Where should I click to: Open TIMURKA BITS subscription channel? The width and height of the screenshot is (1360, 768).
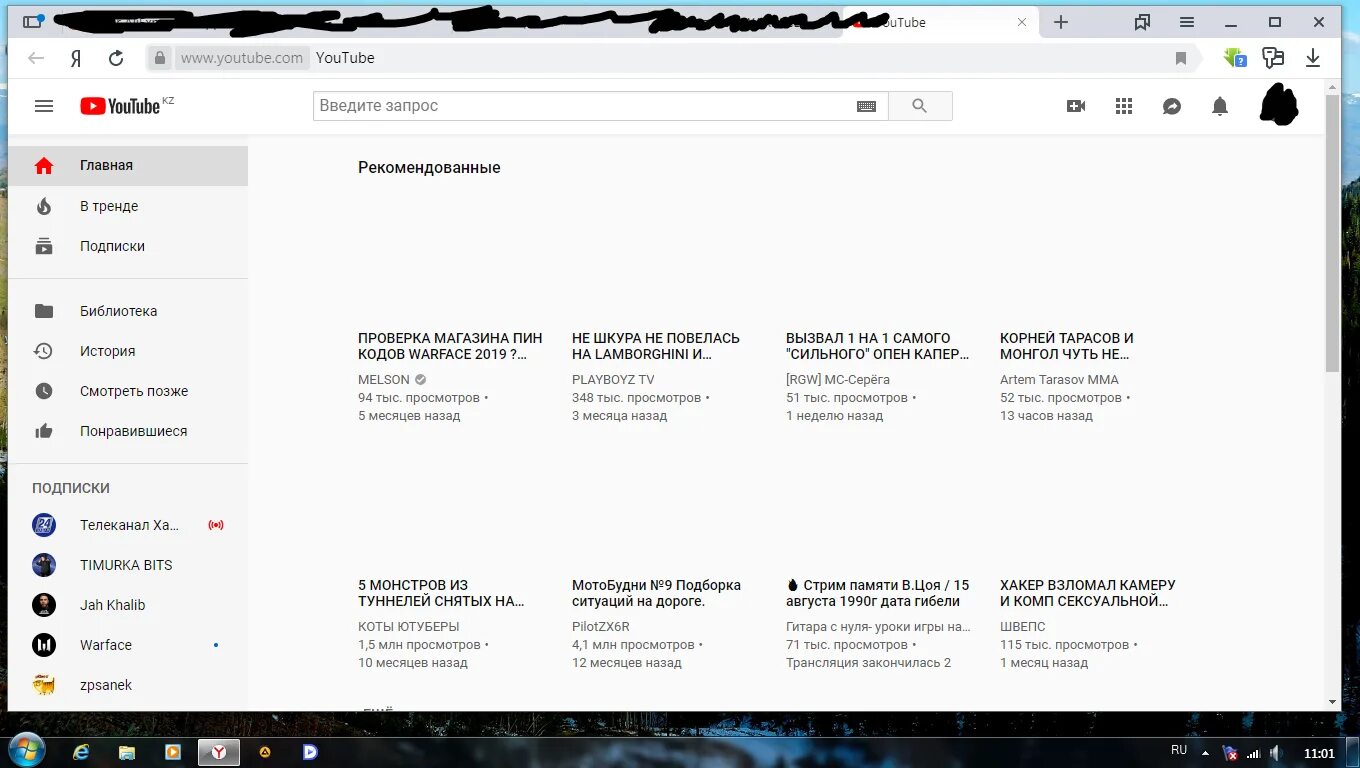pyautogui.click(x=128, y=565)
